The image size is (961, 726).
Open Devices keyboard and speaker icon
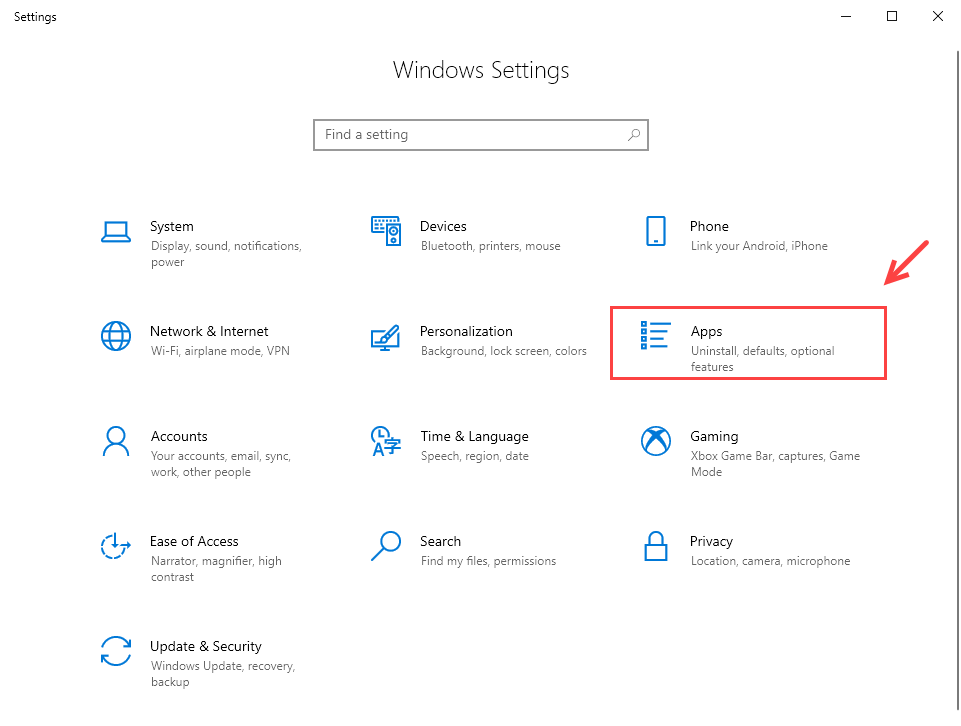click(x=386, y=231)
